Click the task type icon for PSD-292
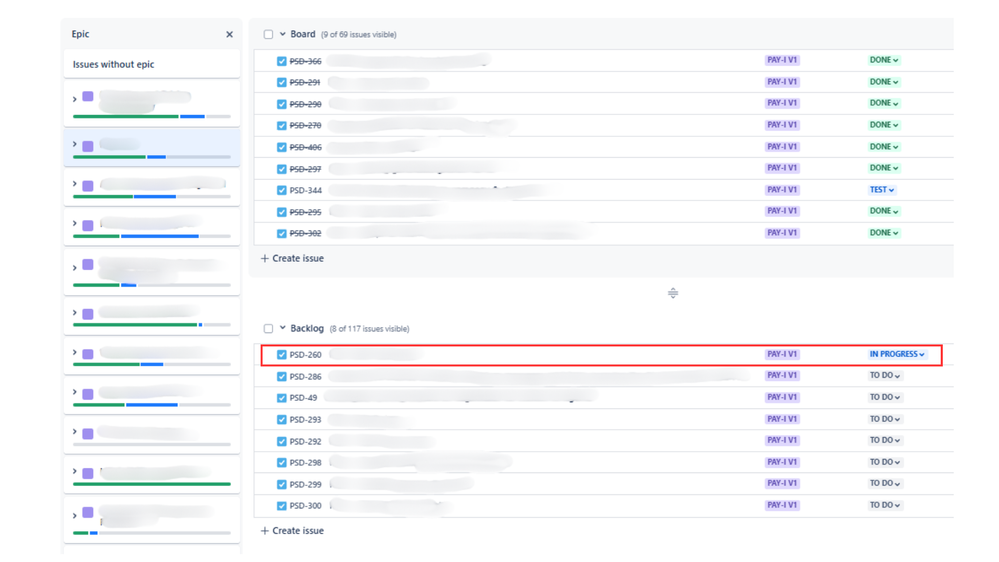The width and height of the screenshot is (999, 562). [282, 441]
